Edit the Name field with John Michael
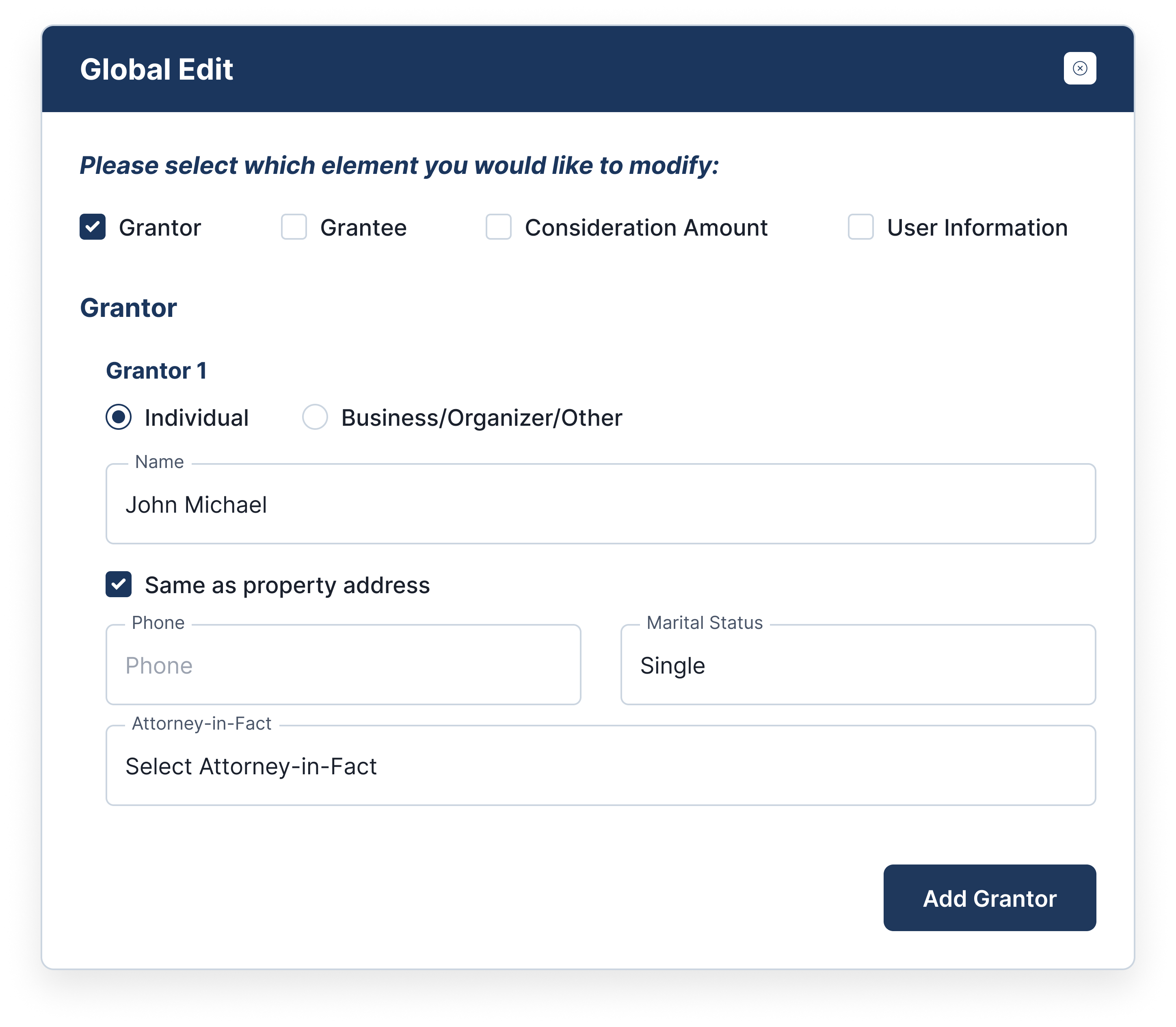This screenshot has width=1176, height=1027. tap(600, 504)
